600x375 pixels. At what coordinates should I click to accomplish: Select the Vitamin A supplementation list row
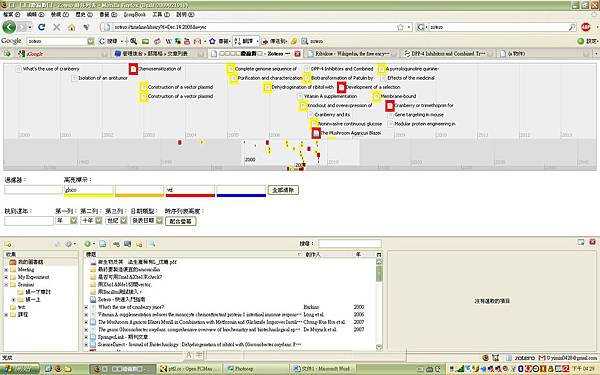pyautogui.click(x=230, y=315)
